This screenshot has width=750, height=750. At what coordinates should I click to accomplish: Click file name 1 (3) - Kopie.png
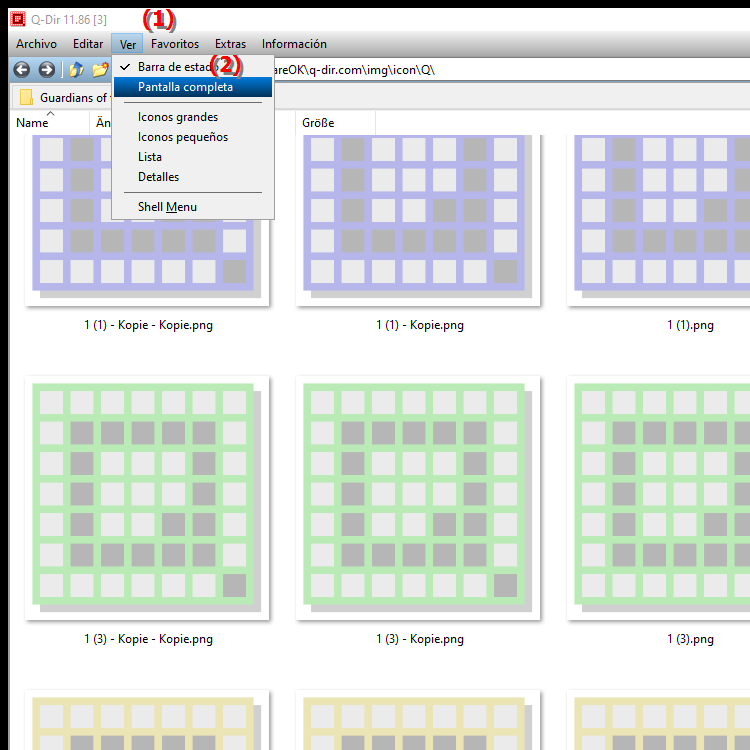[x=420, y=639]
